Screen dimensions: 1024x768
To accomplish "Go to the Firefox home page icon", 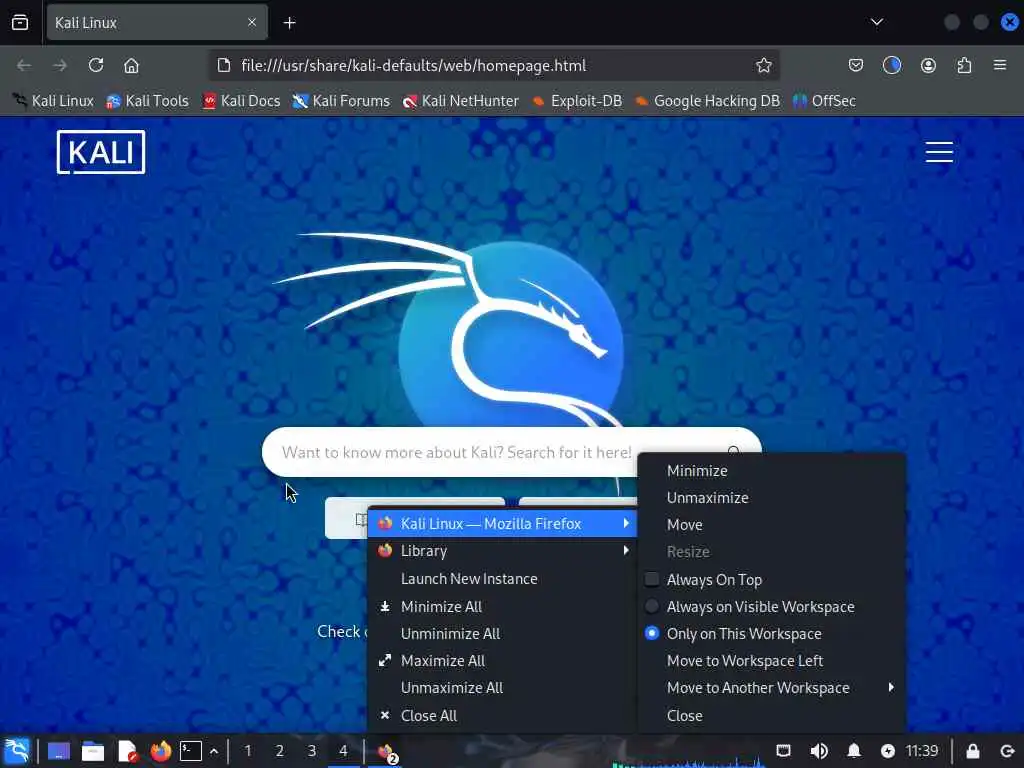I will 131,65.
